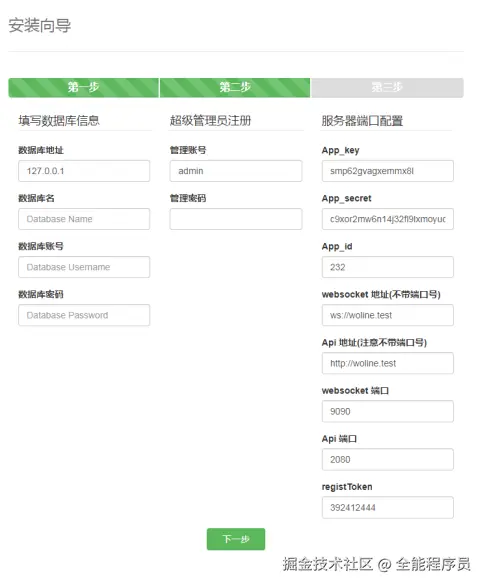Click the registToken field showing 392412444
This screenshot has height=588, width=487.
[388, 508]
